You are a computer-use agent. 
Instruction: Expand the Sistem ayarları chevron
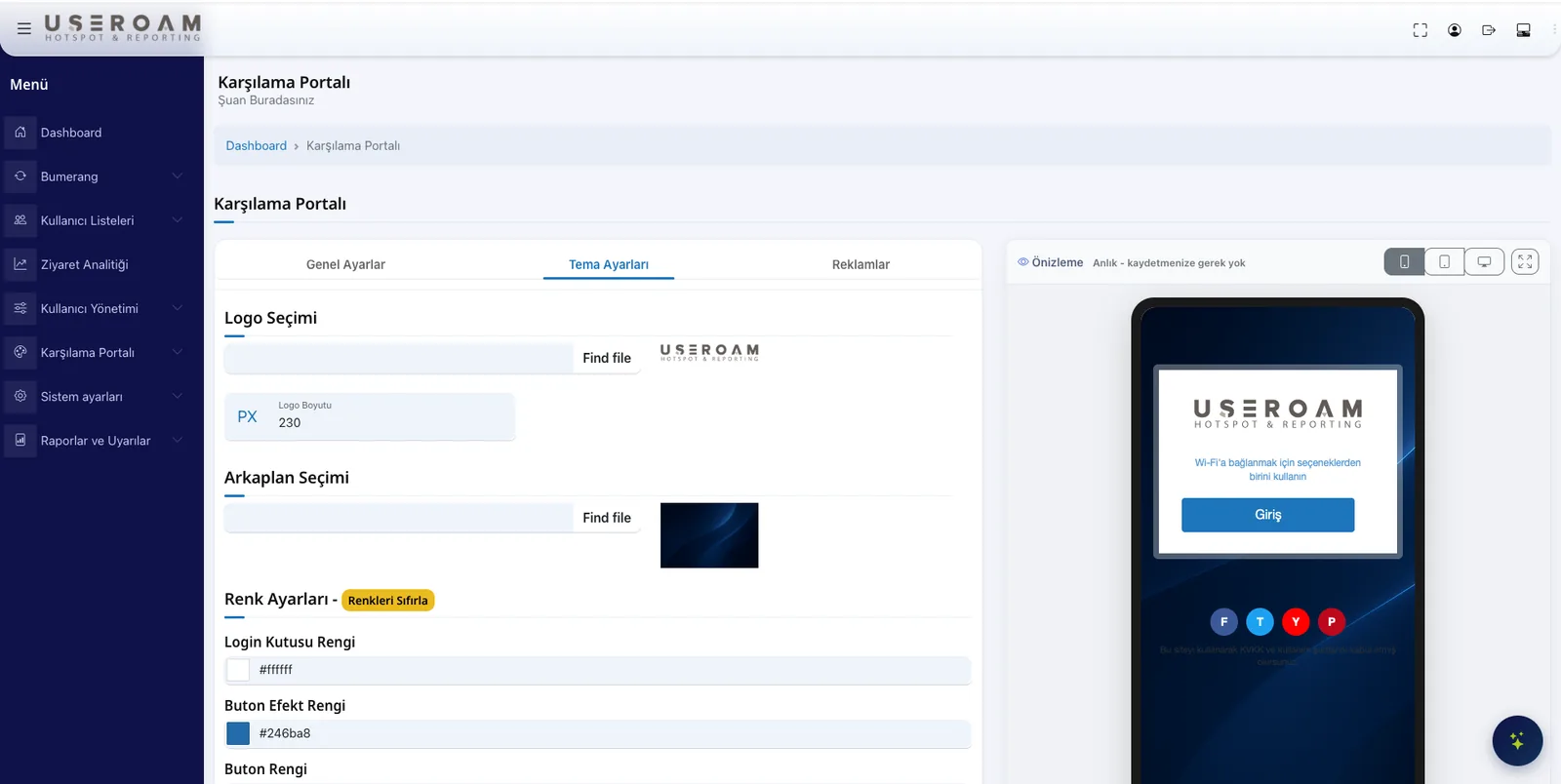pos(178,396)
